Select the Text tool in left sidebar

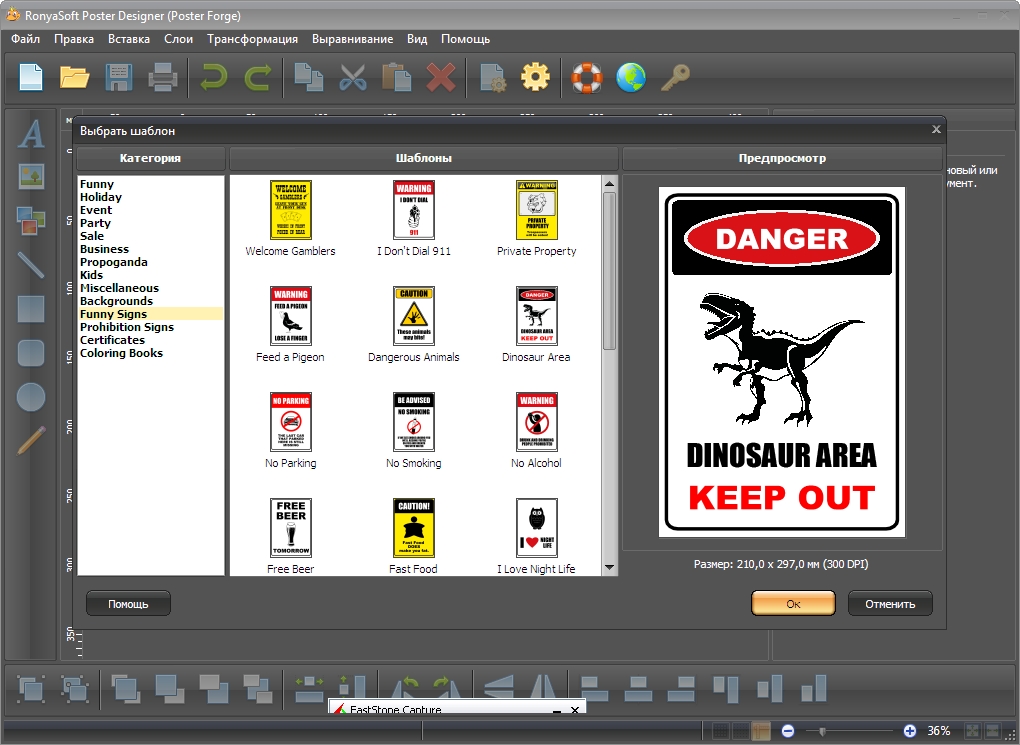click(x=32, y=134)
